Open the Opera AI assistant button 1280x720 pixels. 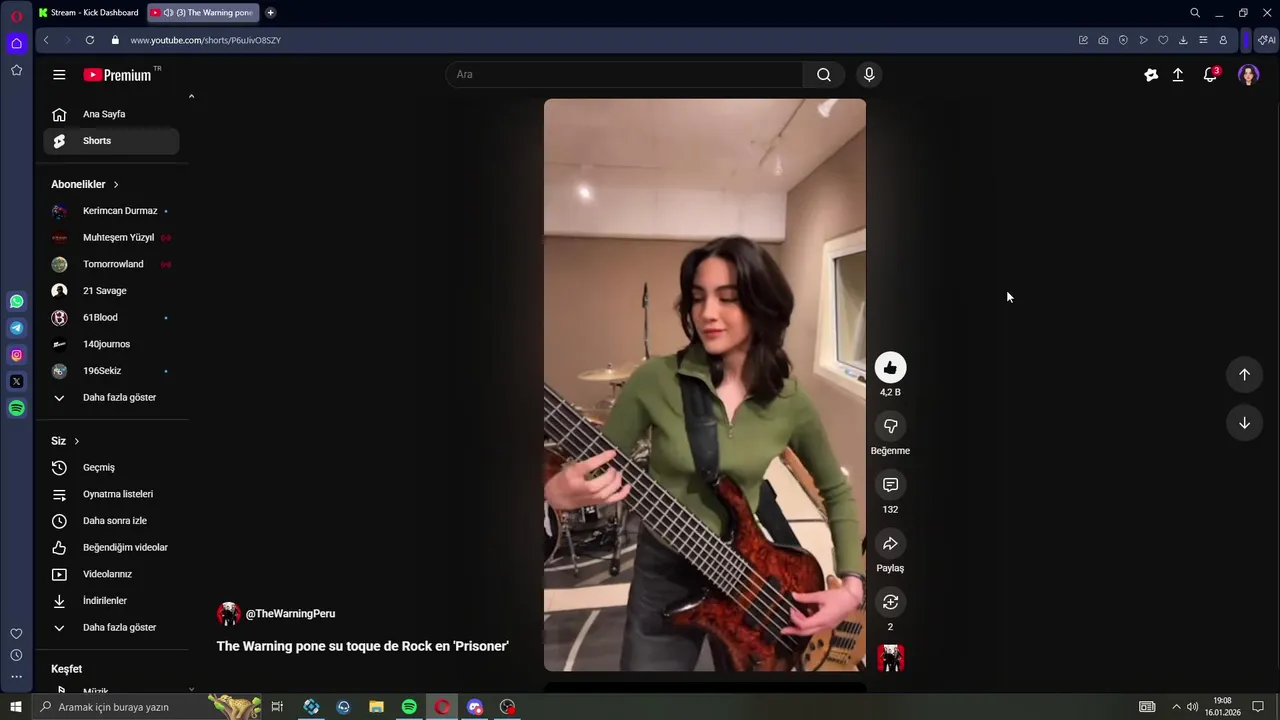(x=1266, y=40)
